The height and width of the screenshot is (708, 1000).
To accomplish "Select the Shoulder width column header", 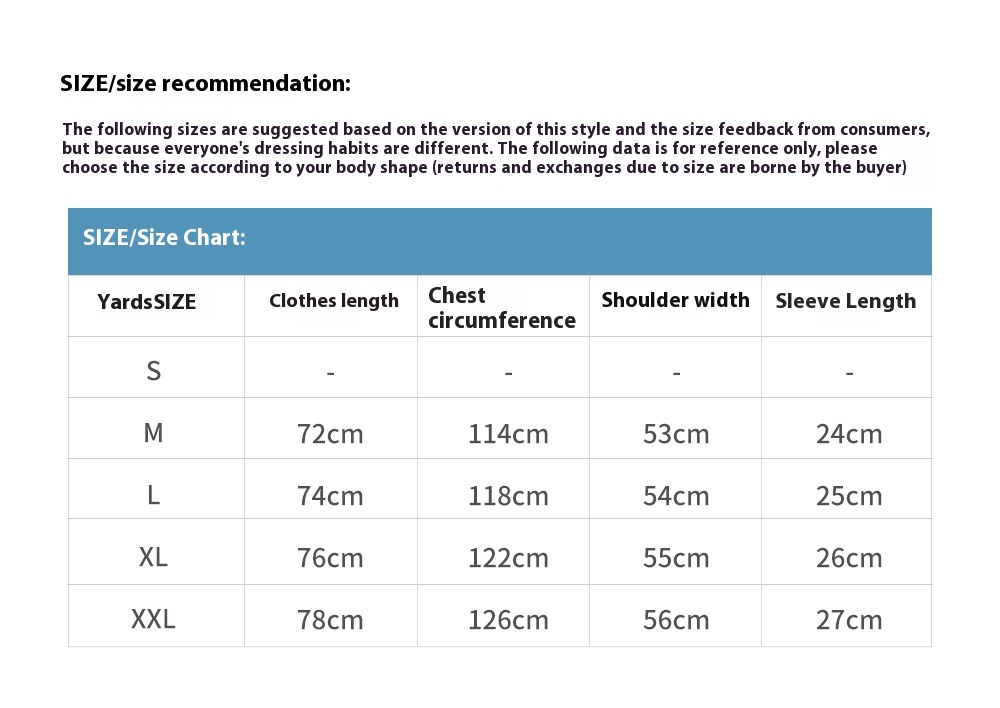I will (675, 300).
